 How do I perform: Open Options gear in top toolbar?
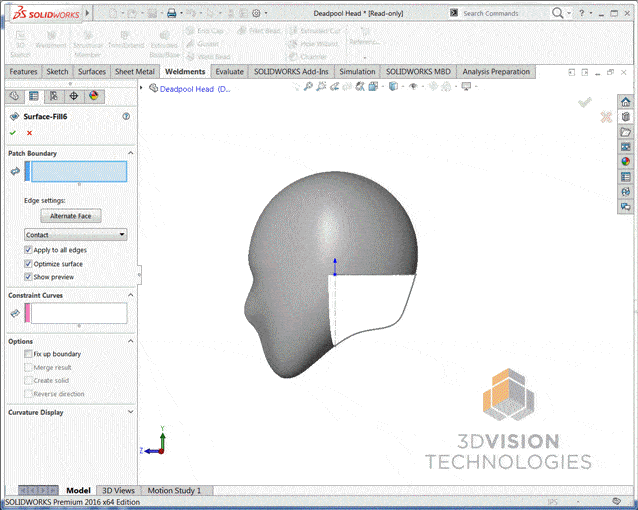[x=256, y=13]
